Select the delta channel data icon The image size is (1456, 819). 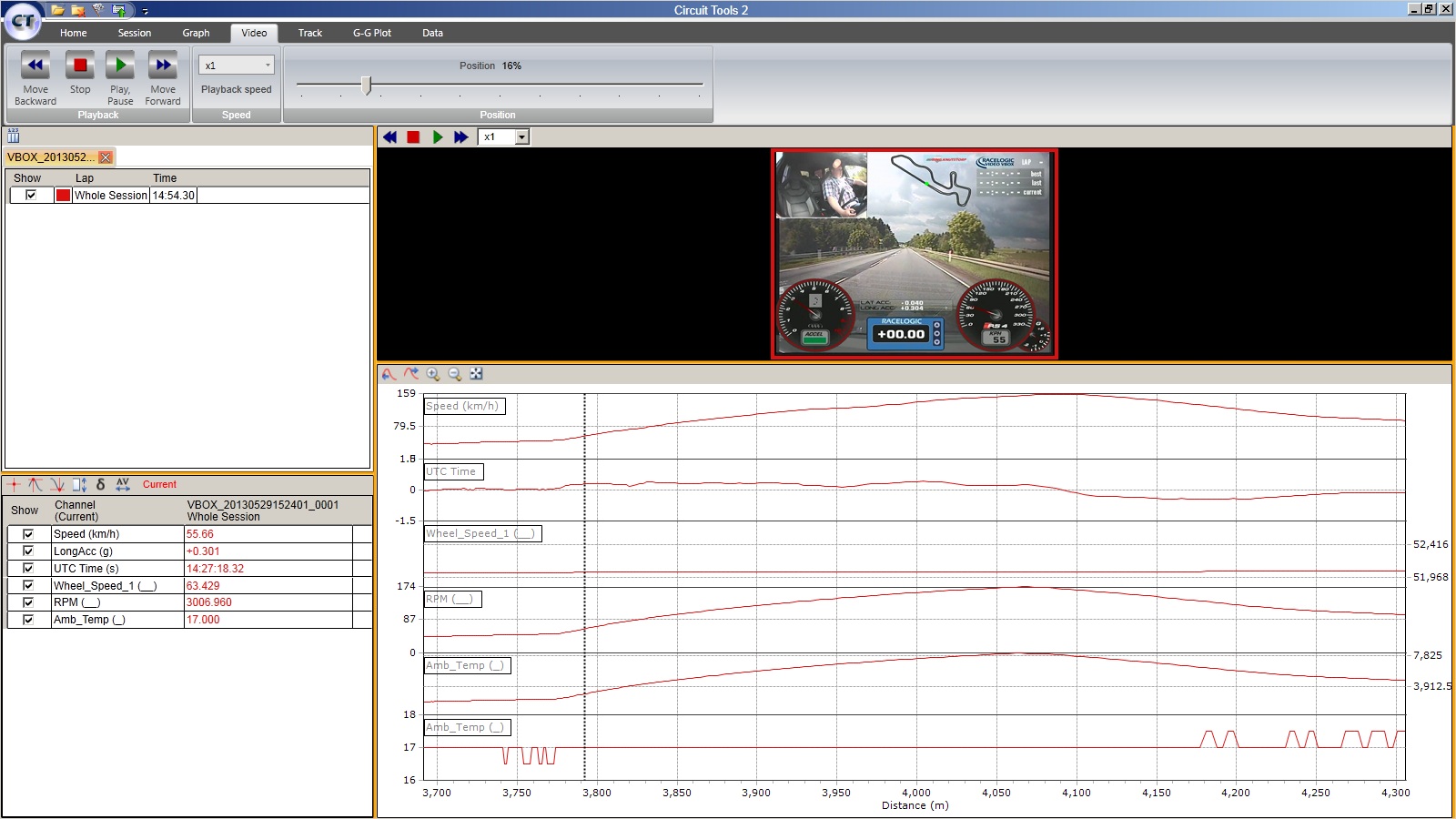pyautogui.click(x=100, y=484)
